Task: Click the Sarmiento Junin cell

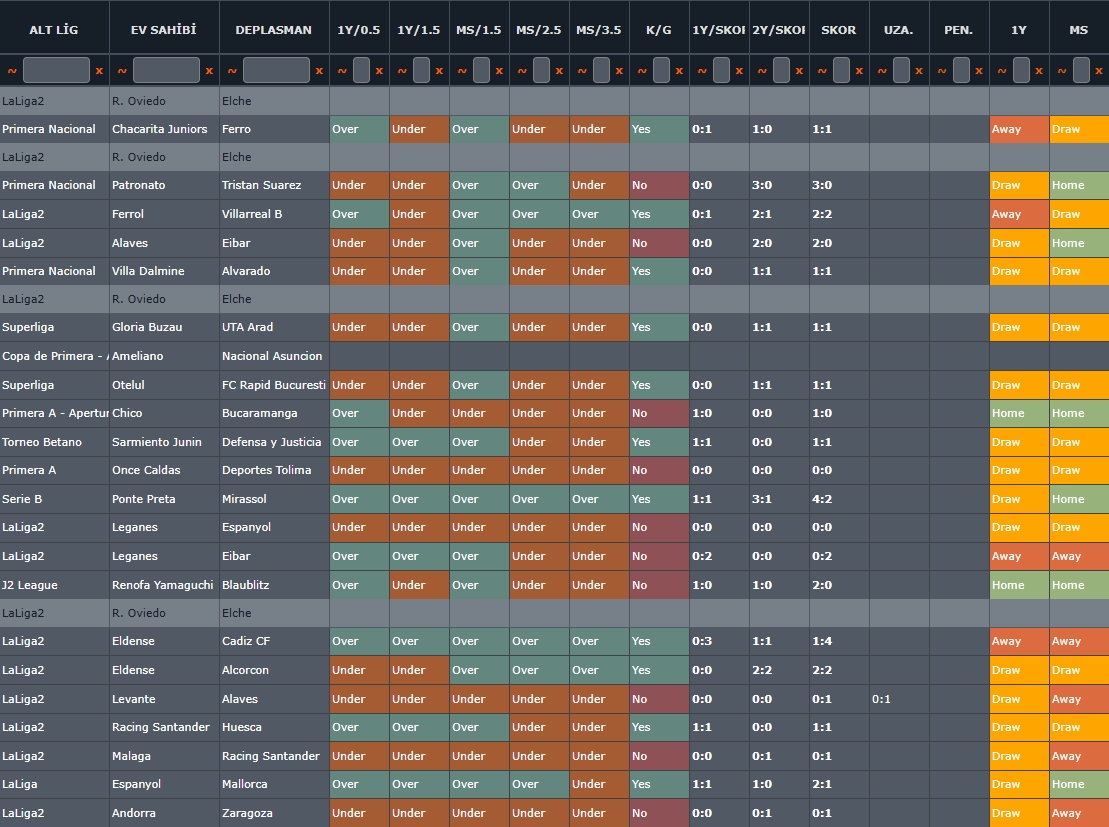Action: (164, 442)
